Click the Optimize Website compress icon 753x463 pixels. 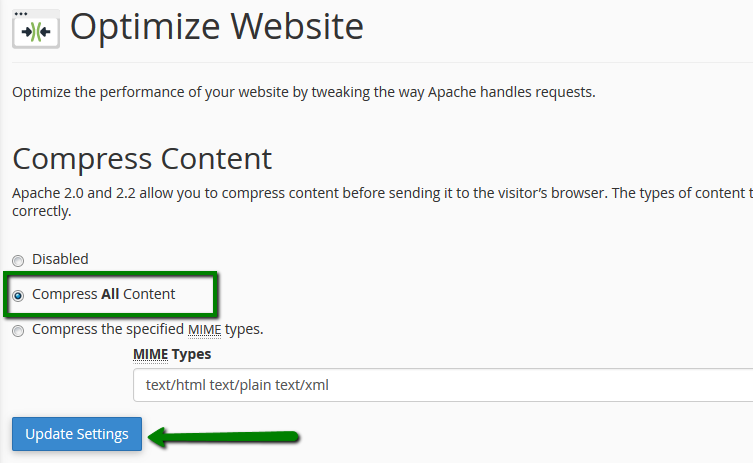point(36,31)
